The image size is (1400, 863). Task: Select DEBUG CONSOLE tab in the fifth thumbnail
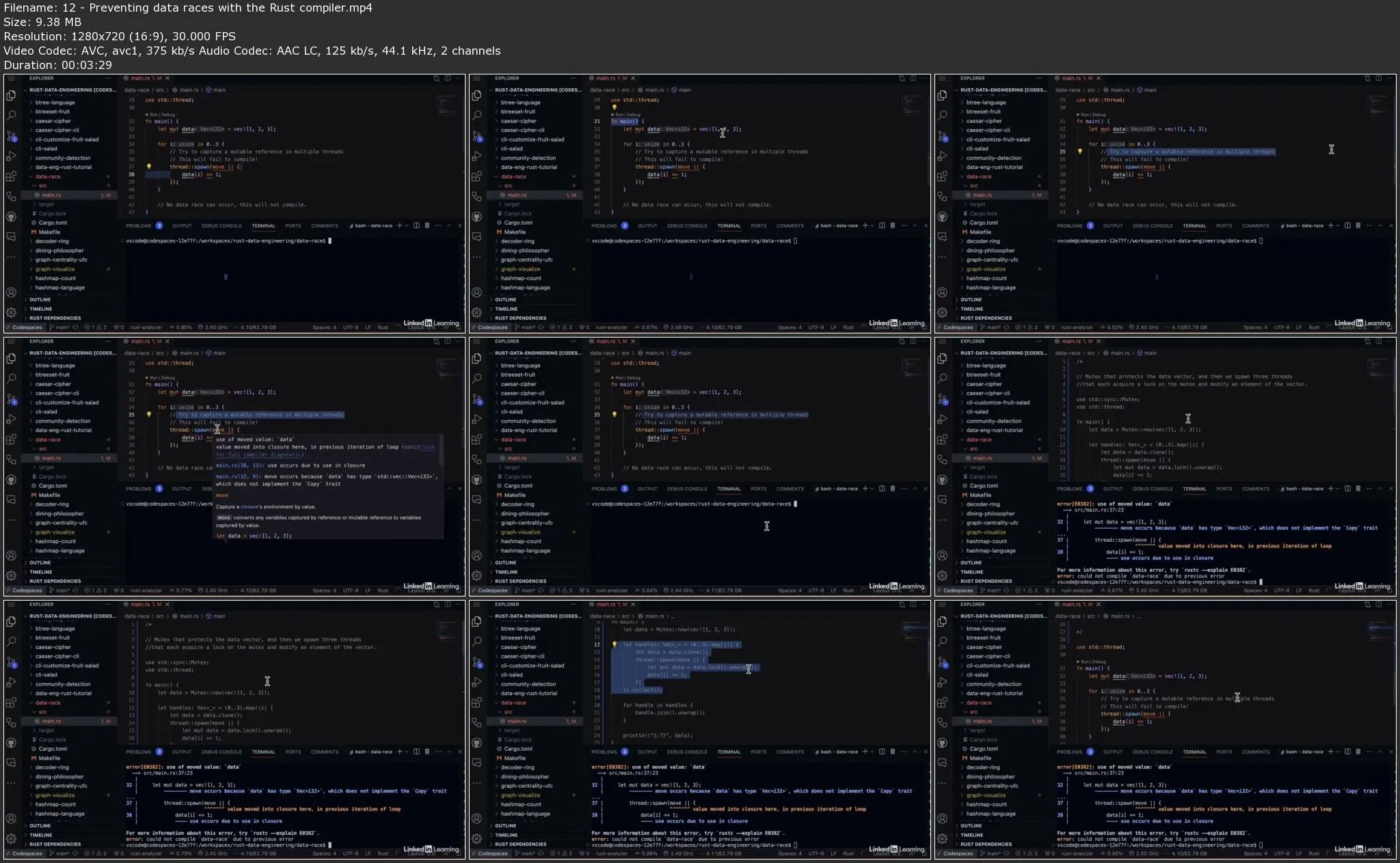[x=687, y=489]
